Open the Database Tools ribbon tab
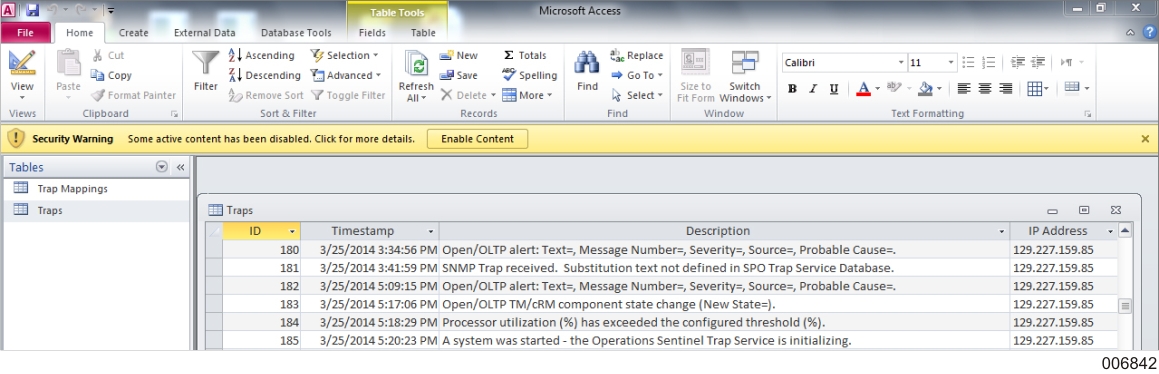This screenshot has width=1159, height=374. point(296,33)
